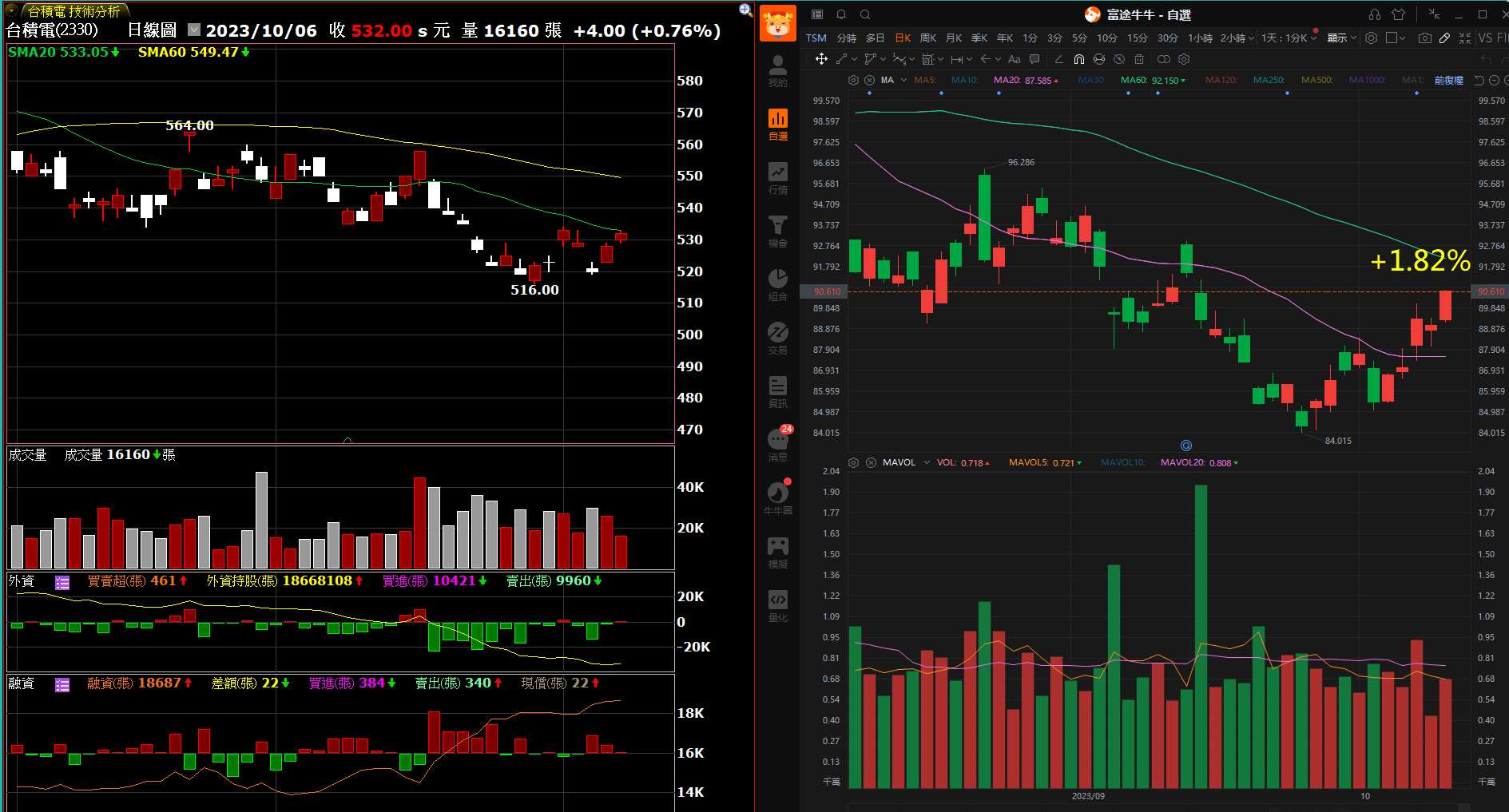Image resolution: width=1509 pixels, height=812 pixels.
Task: Open the customer service headset icon
Action: [1374, 14]
